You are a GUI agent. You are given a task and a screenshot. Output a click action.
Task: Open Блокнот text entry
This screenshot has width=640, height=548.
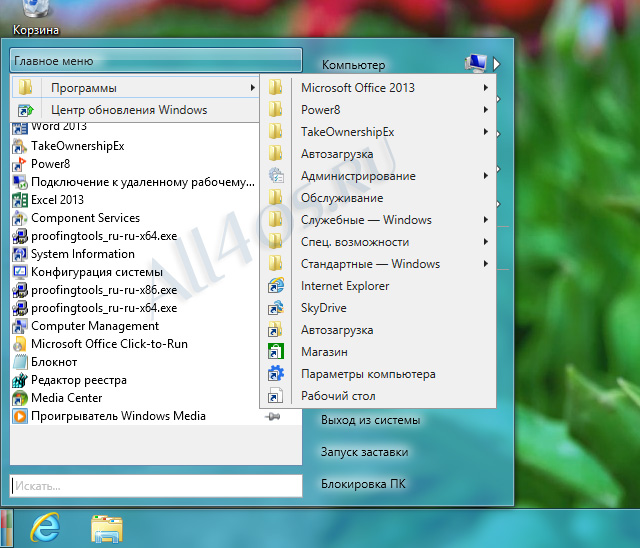54,362
